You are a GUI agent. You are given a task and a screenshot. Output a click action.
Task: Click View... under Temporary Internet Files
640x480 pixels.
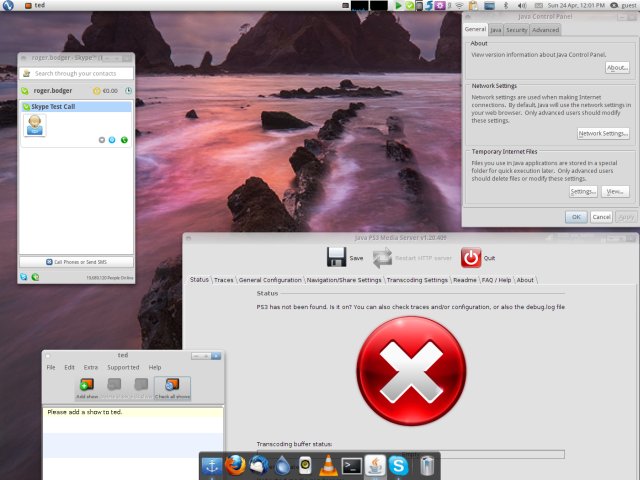(615, 191)
